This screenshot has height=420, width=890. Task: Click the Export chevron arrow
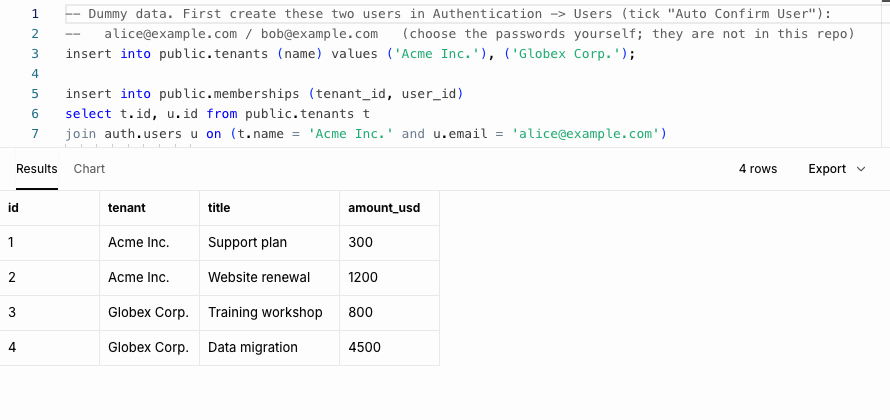pos(861,169)
